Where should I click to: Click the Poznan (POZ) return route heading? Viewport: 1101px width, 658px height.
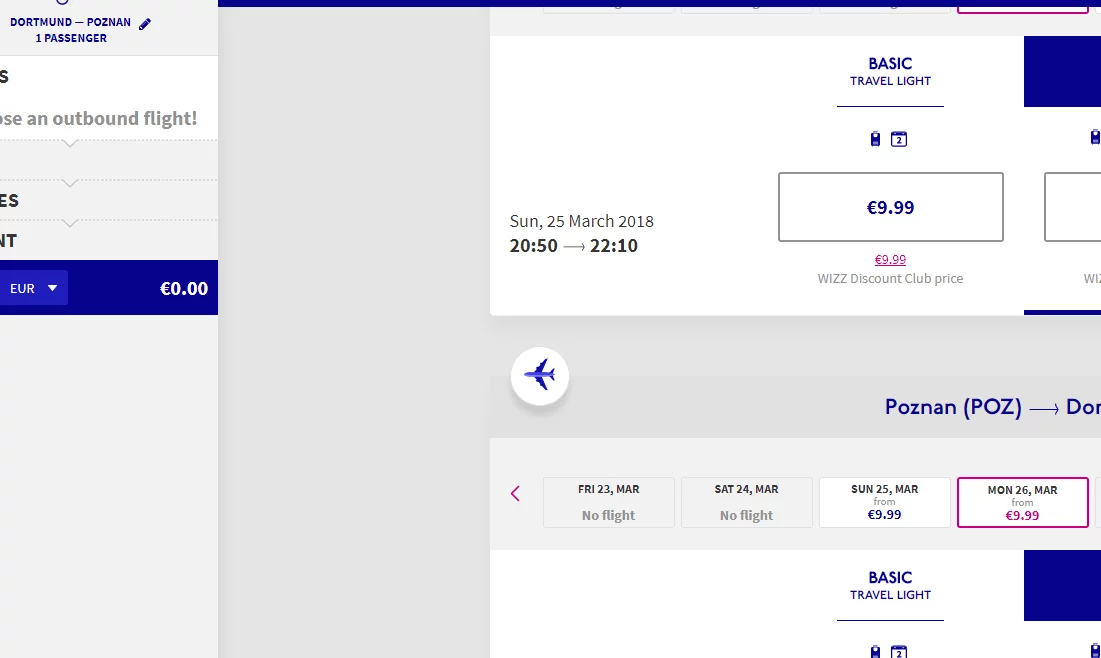click(952, 407)
